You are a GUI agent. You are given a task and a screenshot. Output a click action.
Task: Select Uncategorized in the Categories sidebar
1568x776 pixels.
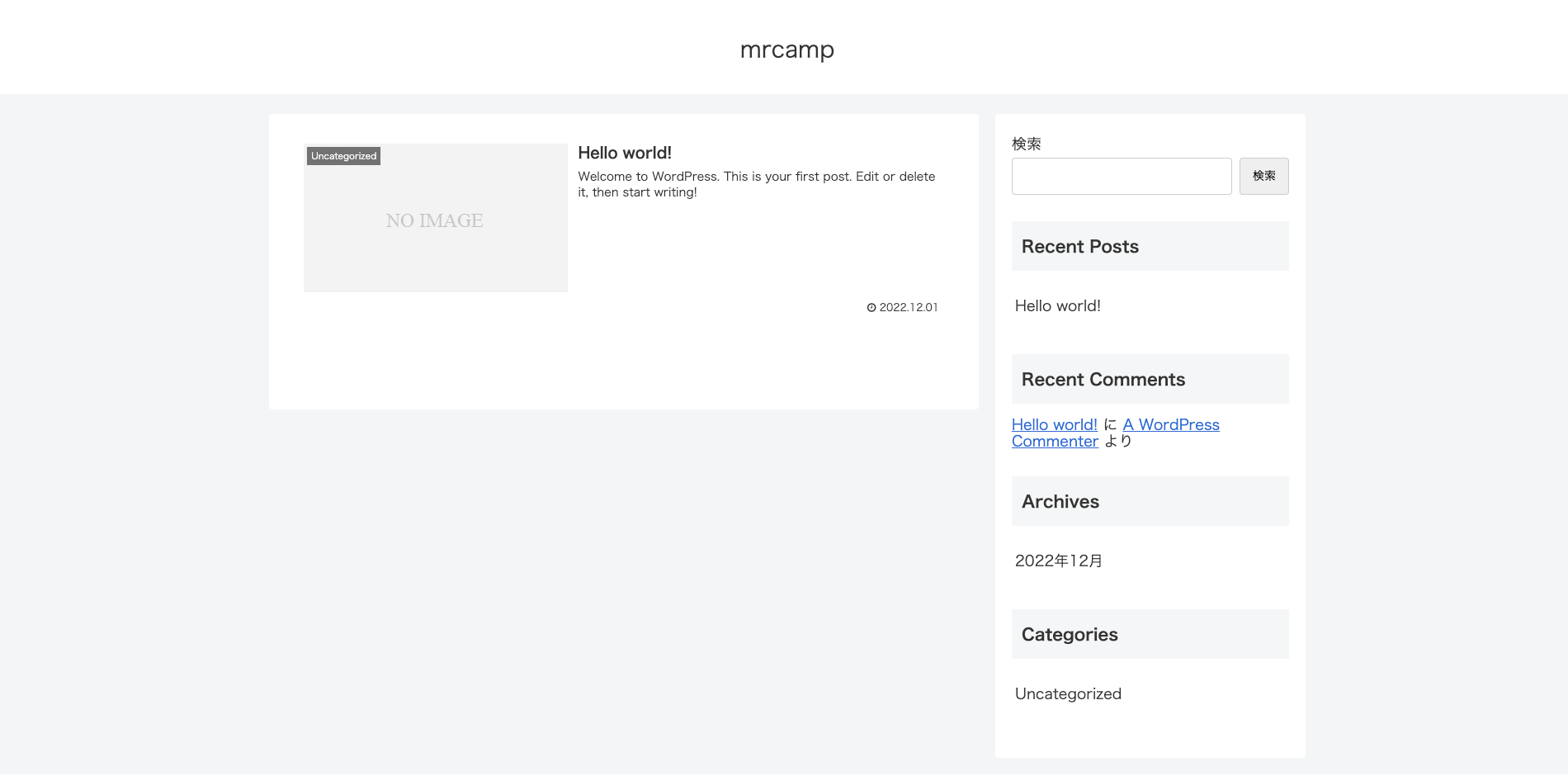pyautogui.click(x=1068, y=693)
